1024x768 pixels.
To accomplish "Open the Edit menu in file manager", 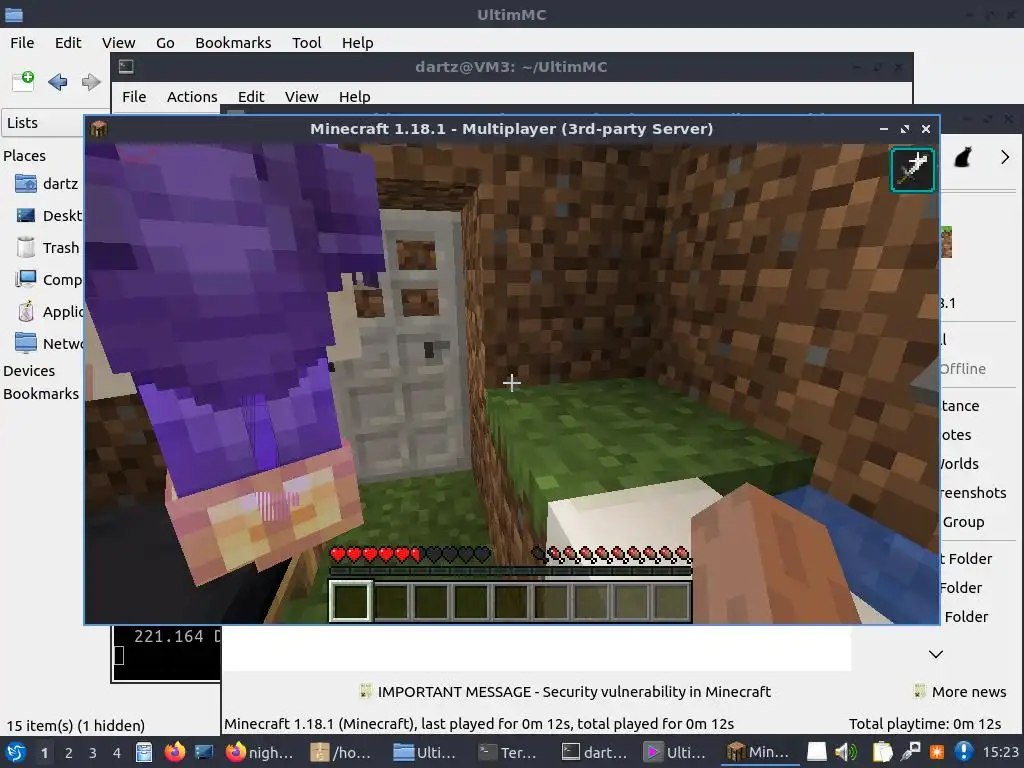I will 68,42.
